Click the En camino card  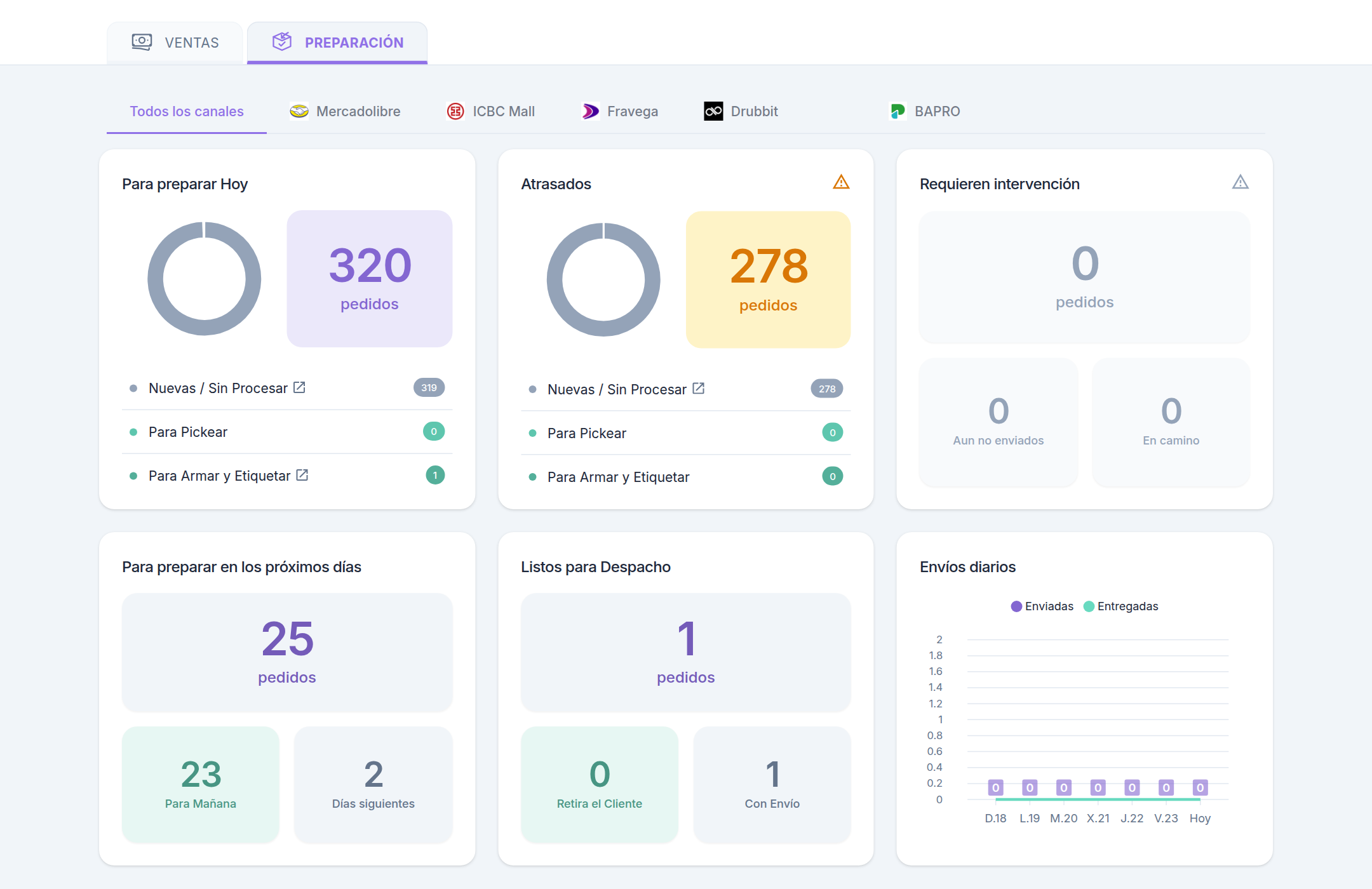1171,422
